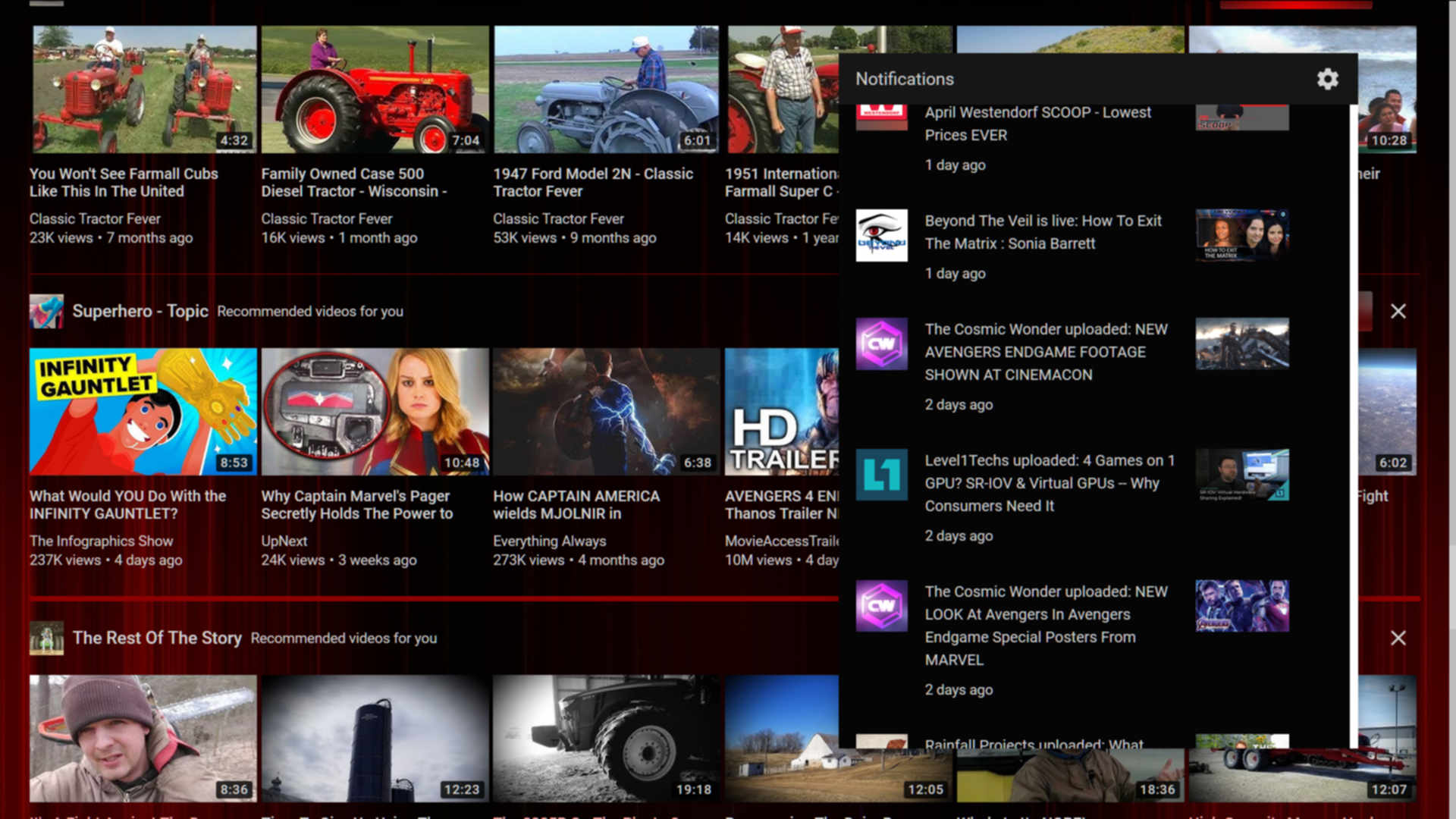Play silo video thumbnail 12:23
Image resolution: width=1456 pixels, height=819 pixels.
[375, 739]
